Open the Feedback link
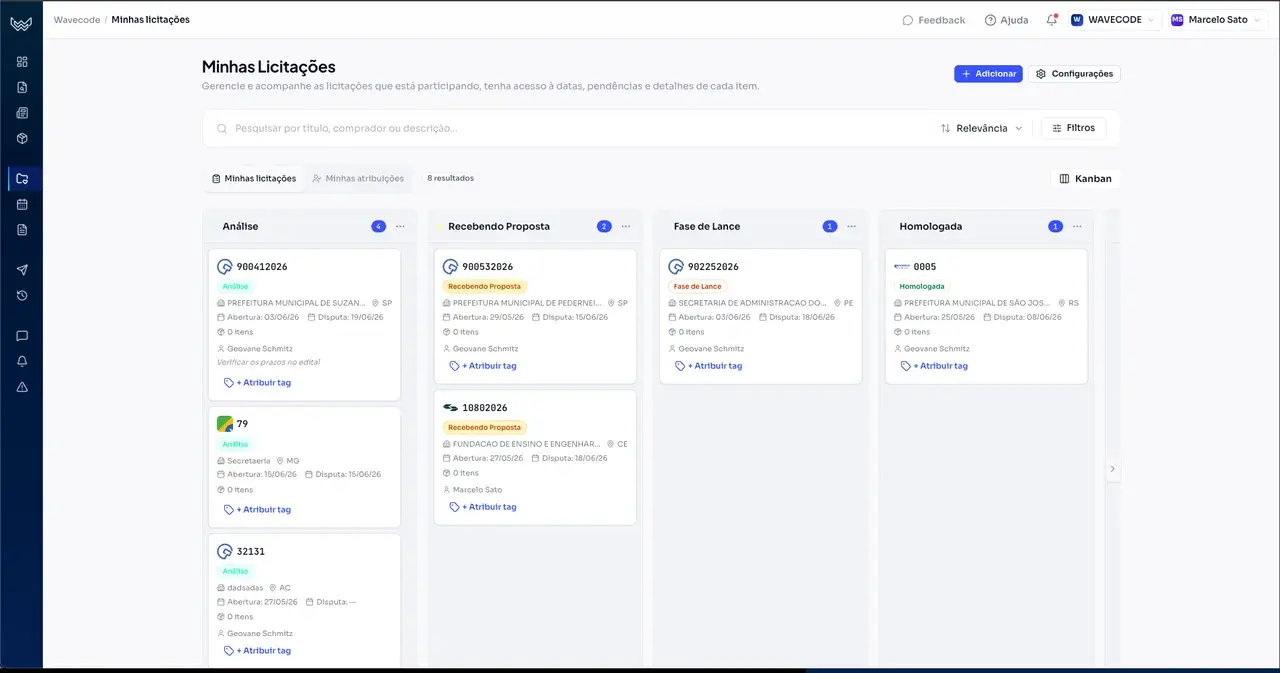Viewport: 1280px width, 673px height. pyautogui.click(x=934, y=20)
